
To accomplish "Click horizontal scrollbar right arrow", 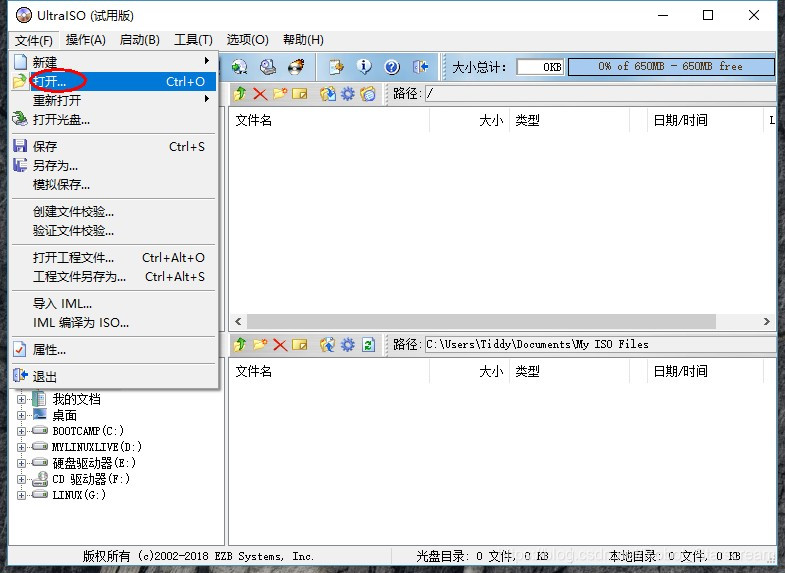I will tap(766, 321).
